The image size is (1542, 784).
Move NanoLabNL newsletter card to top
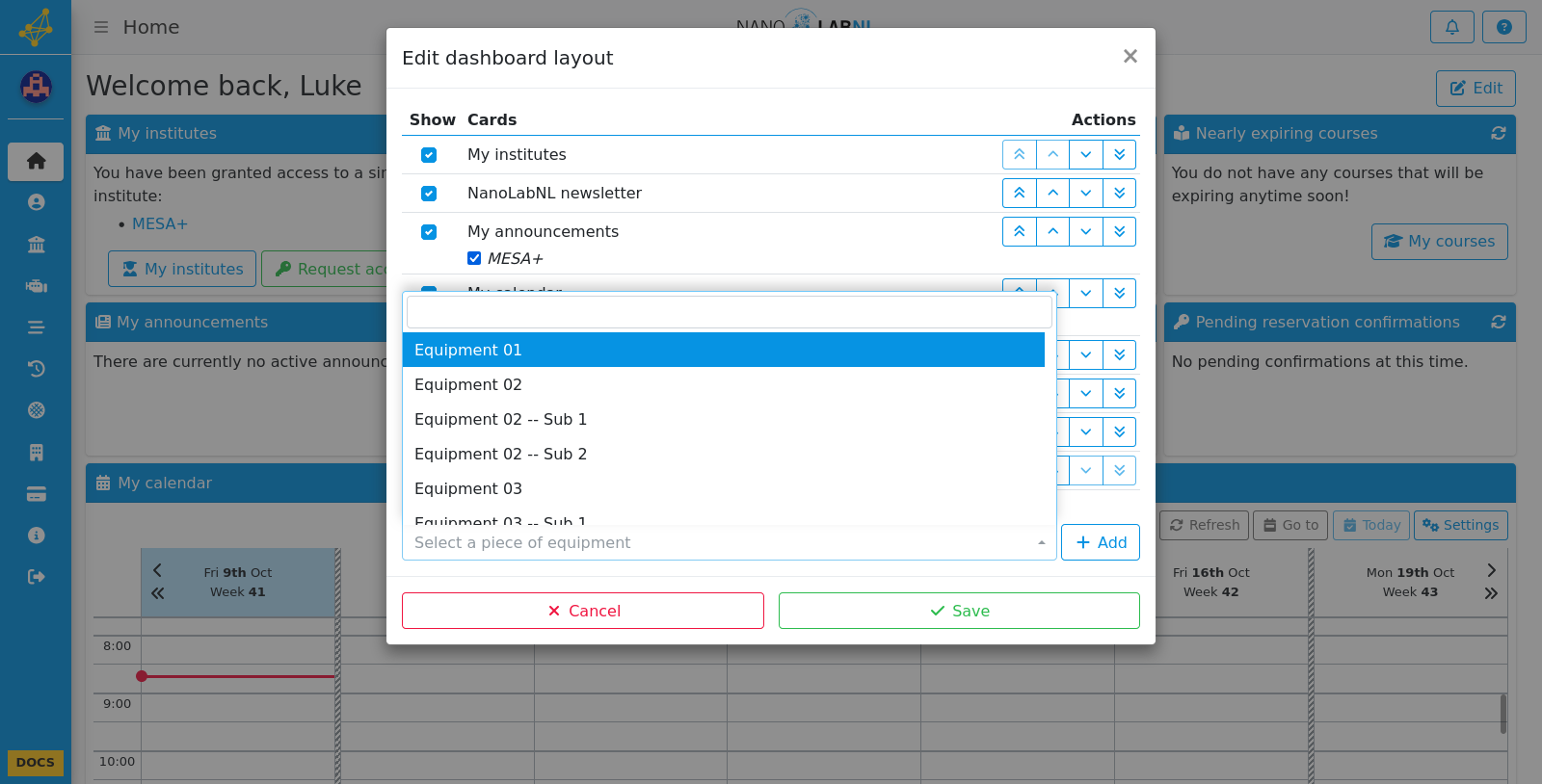[x=1019, y=193]
